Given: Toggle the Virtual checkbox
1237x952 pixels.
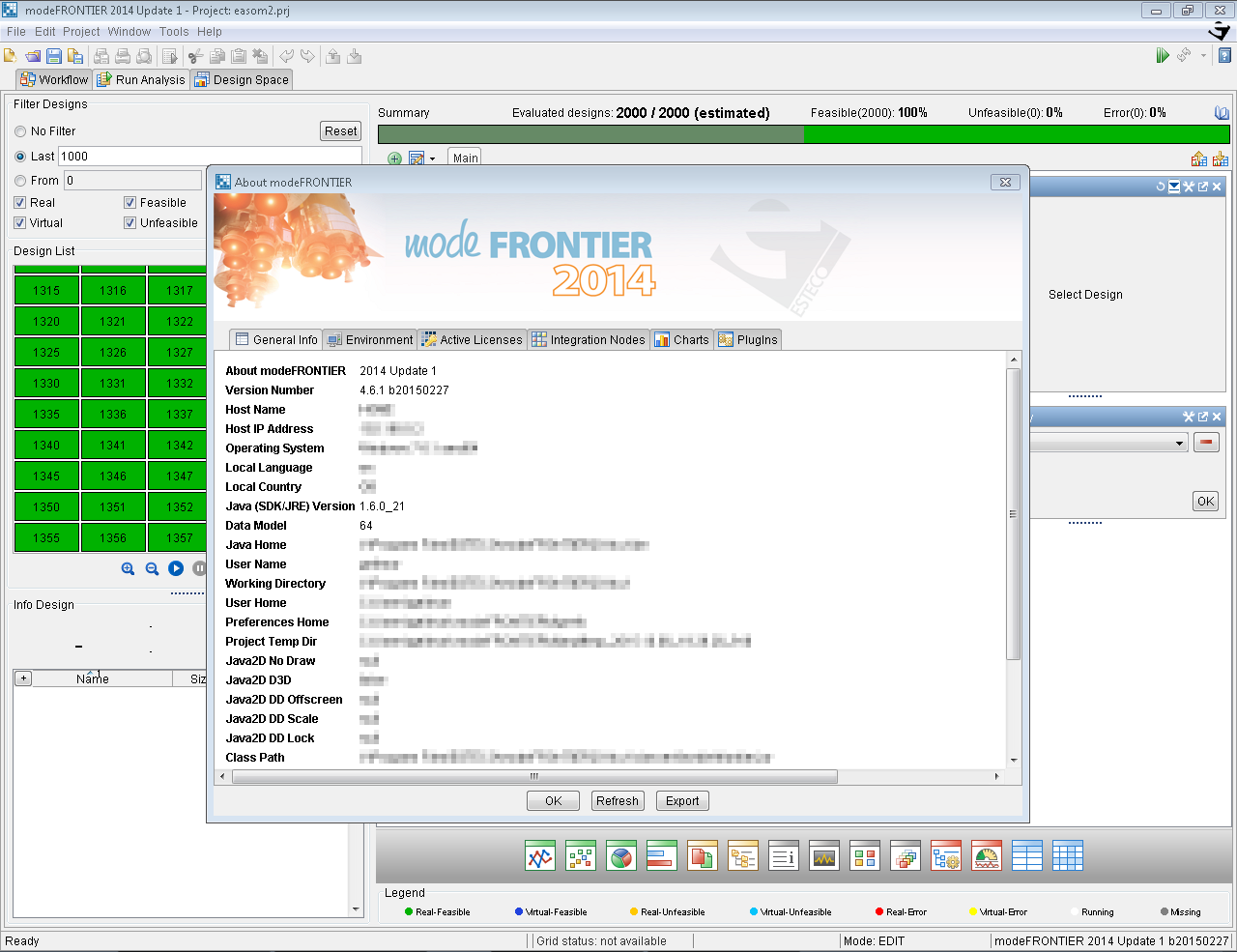Looking at the screenshot, I should 19,223.
